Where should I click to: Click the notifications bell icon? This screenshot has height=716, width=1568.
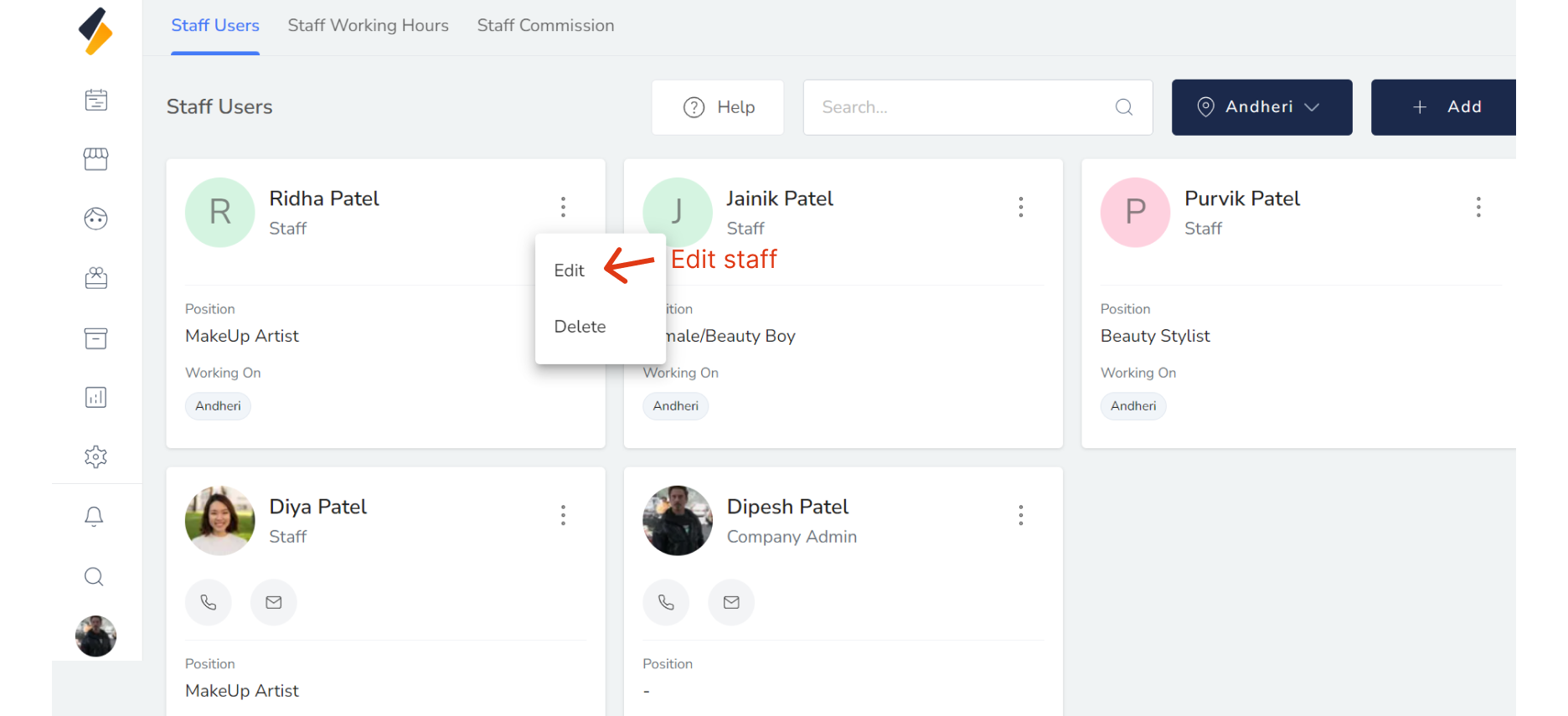point(95,517)
